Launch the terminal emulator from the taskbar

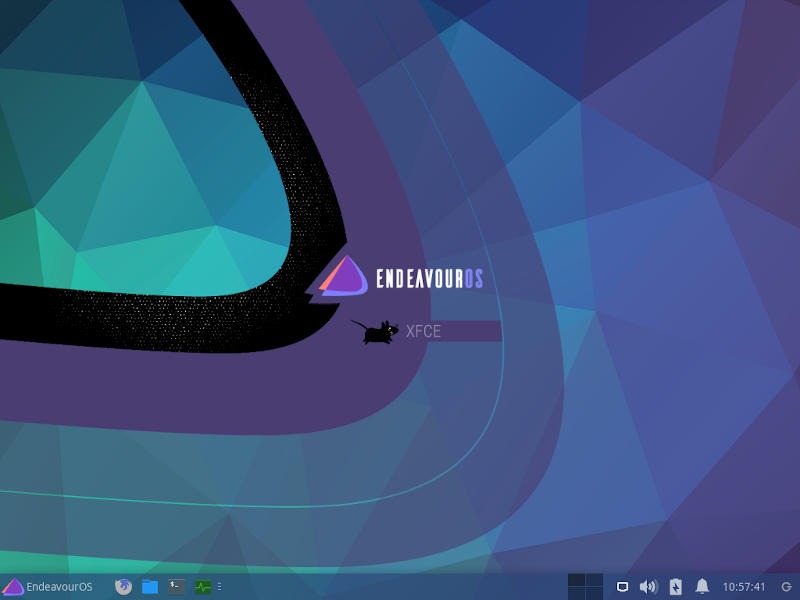point(174,587)
